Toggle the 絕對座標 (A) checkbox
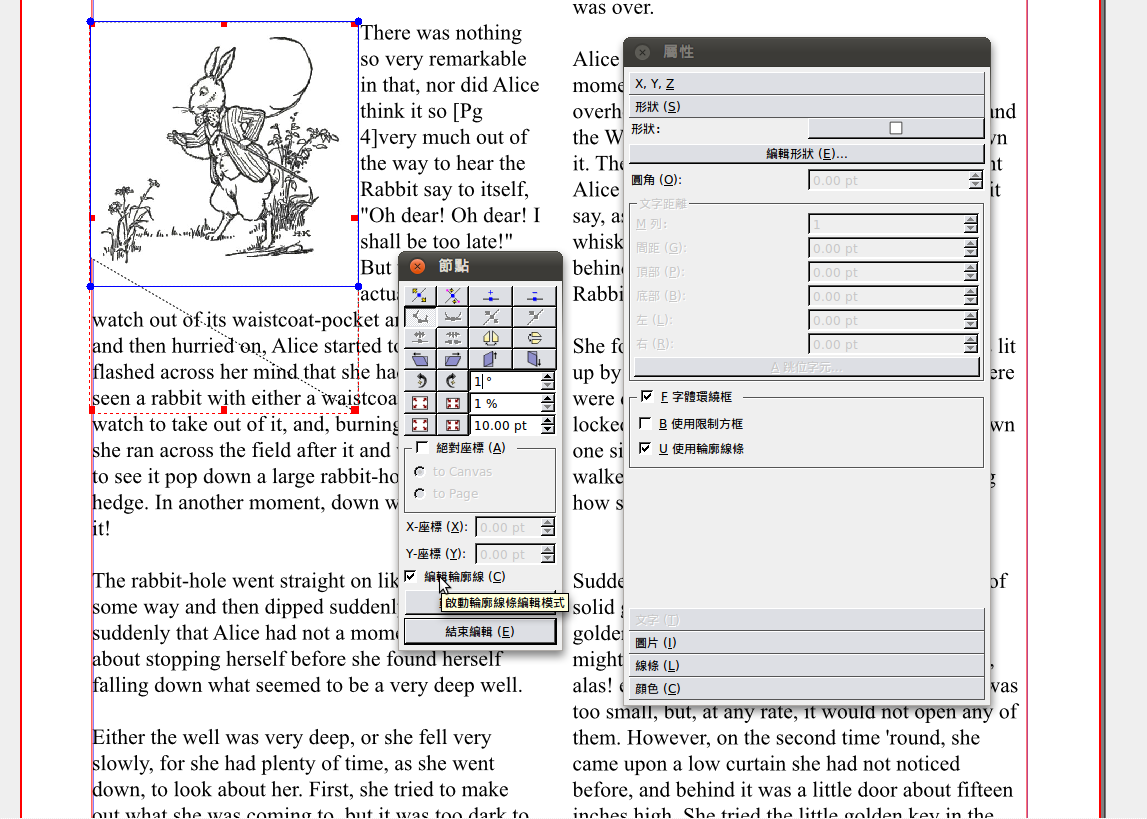 point(422,448)
